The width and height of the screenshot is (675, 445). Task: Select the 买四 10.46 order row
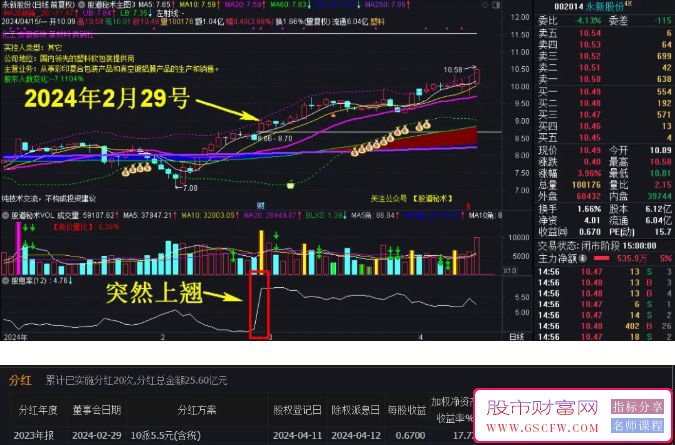tap(604, 127)
